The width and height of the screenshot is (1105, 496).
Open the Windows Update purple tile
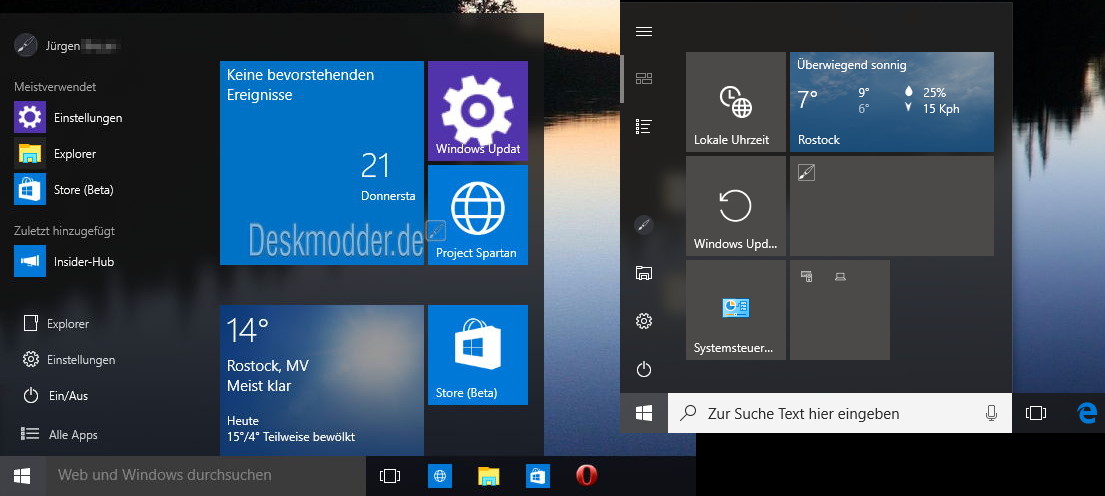click(x=477, y=111)
